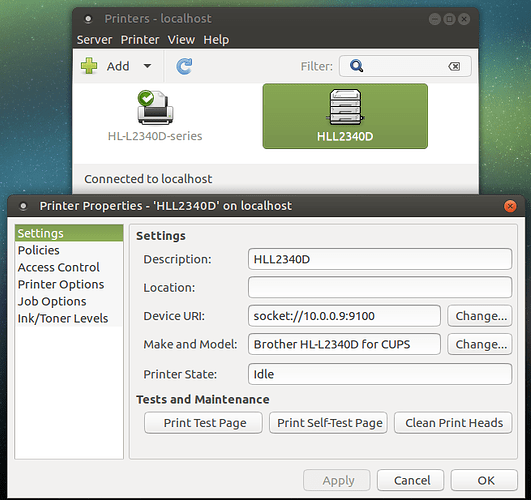Click Clean Print Heads button
Viewport: 531px width, 500px height.
(453, 423)
